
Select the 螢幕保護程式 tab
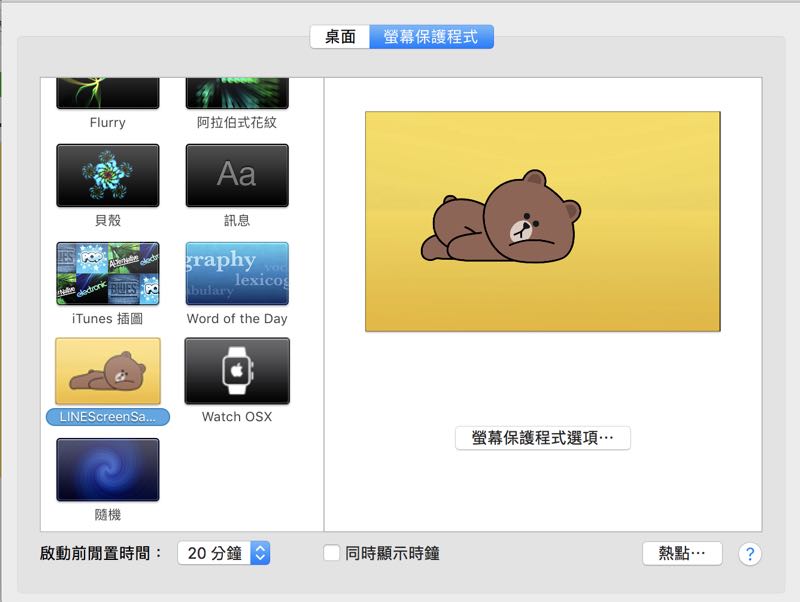[431, 37]
